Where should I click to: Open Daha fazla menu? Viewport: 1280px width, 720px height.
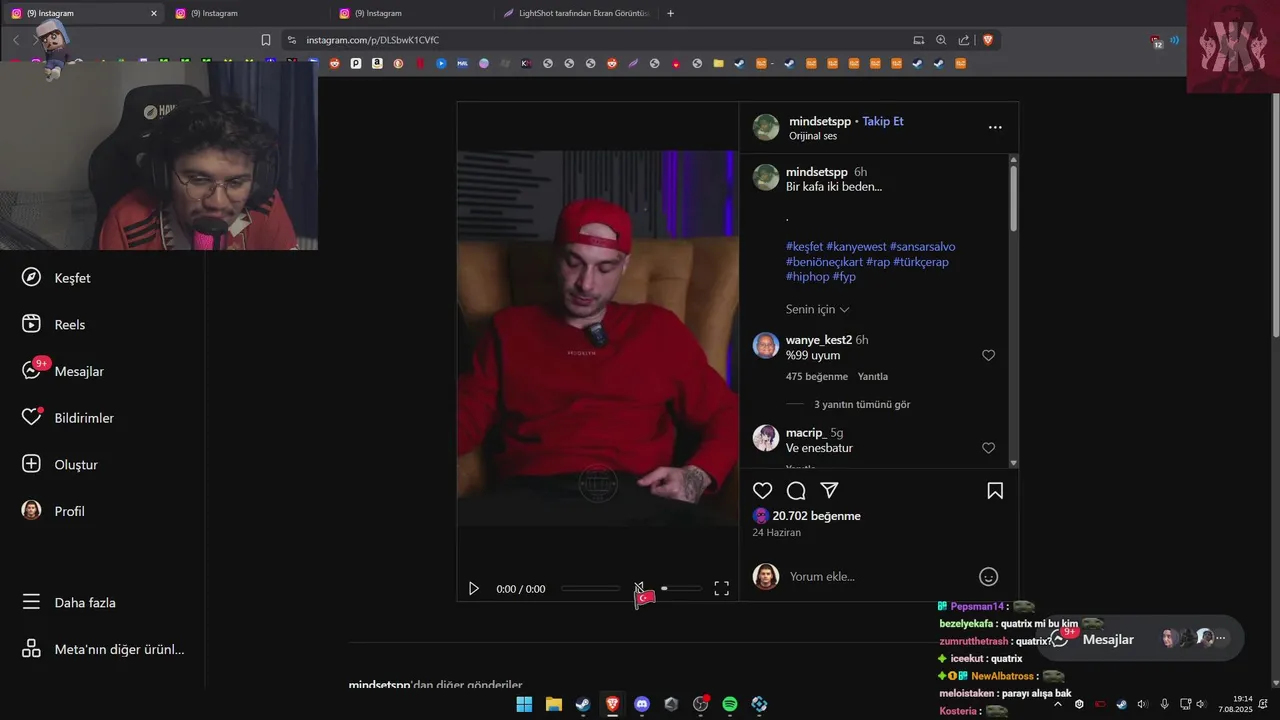pyautogui.click(x=70, y=603)
